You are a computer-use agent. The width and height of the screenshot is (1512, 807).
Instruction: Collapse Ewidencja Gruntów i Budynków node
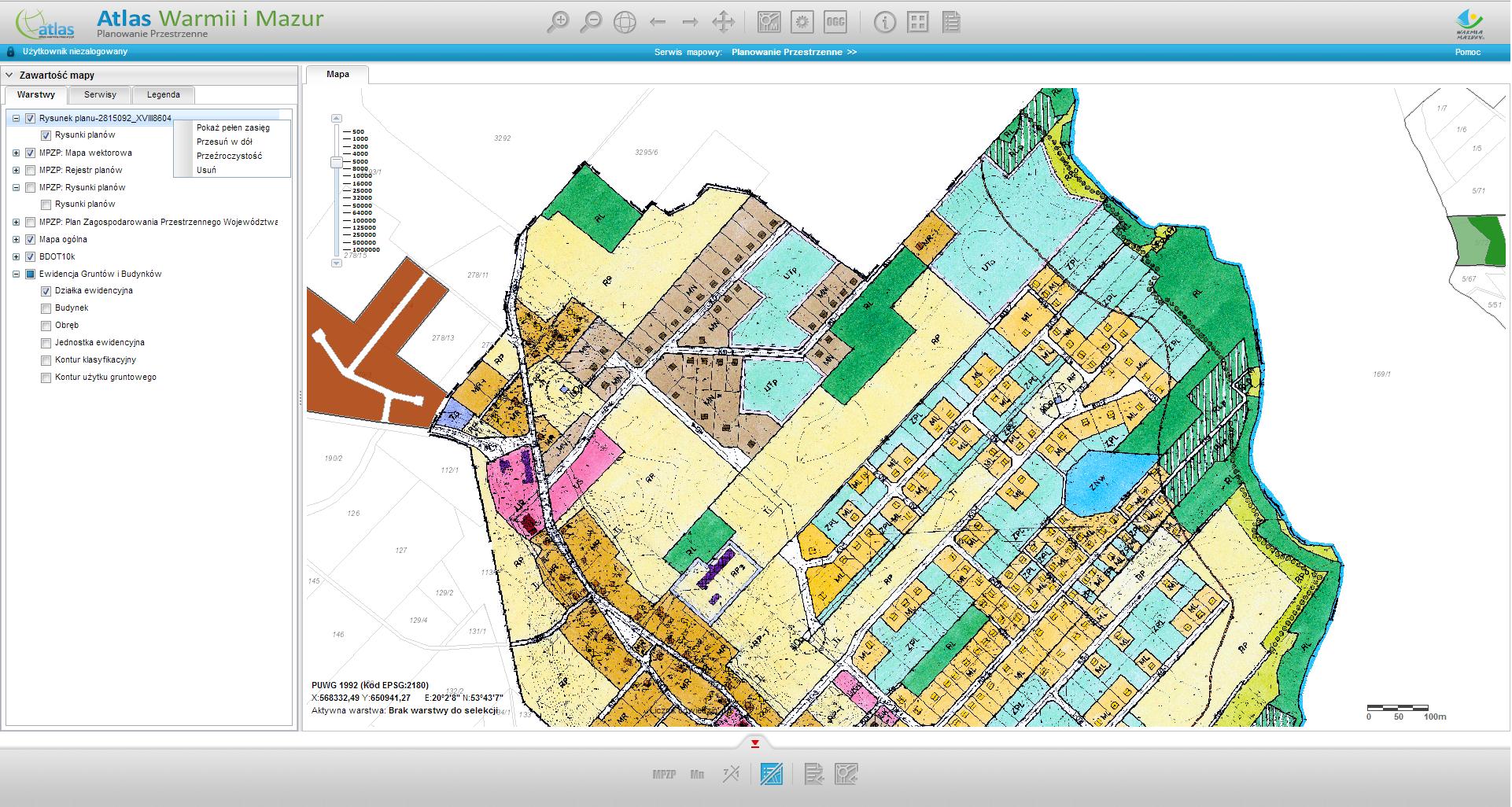point(16,274)
